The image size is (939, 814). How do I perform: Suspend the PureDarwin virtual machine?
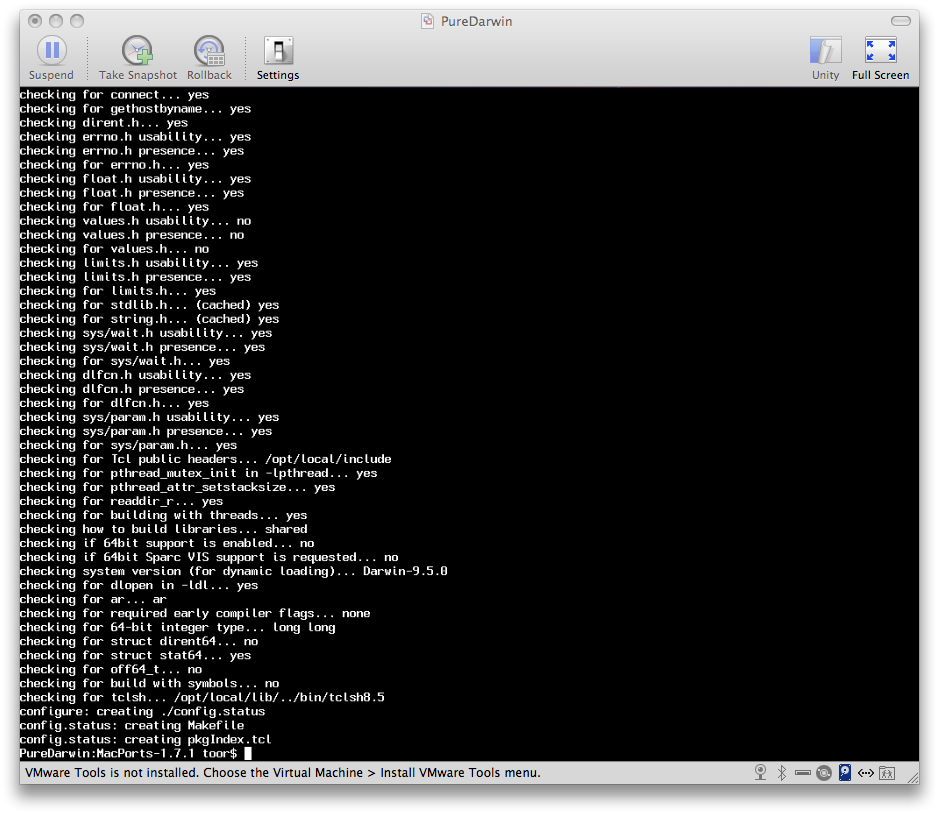52,58
